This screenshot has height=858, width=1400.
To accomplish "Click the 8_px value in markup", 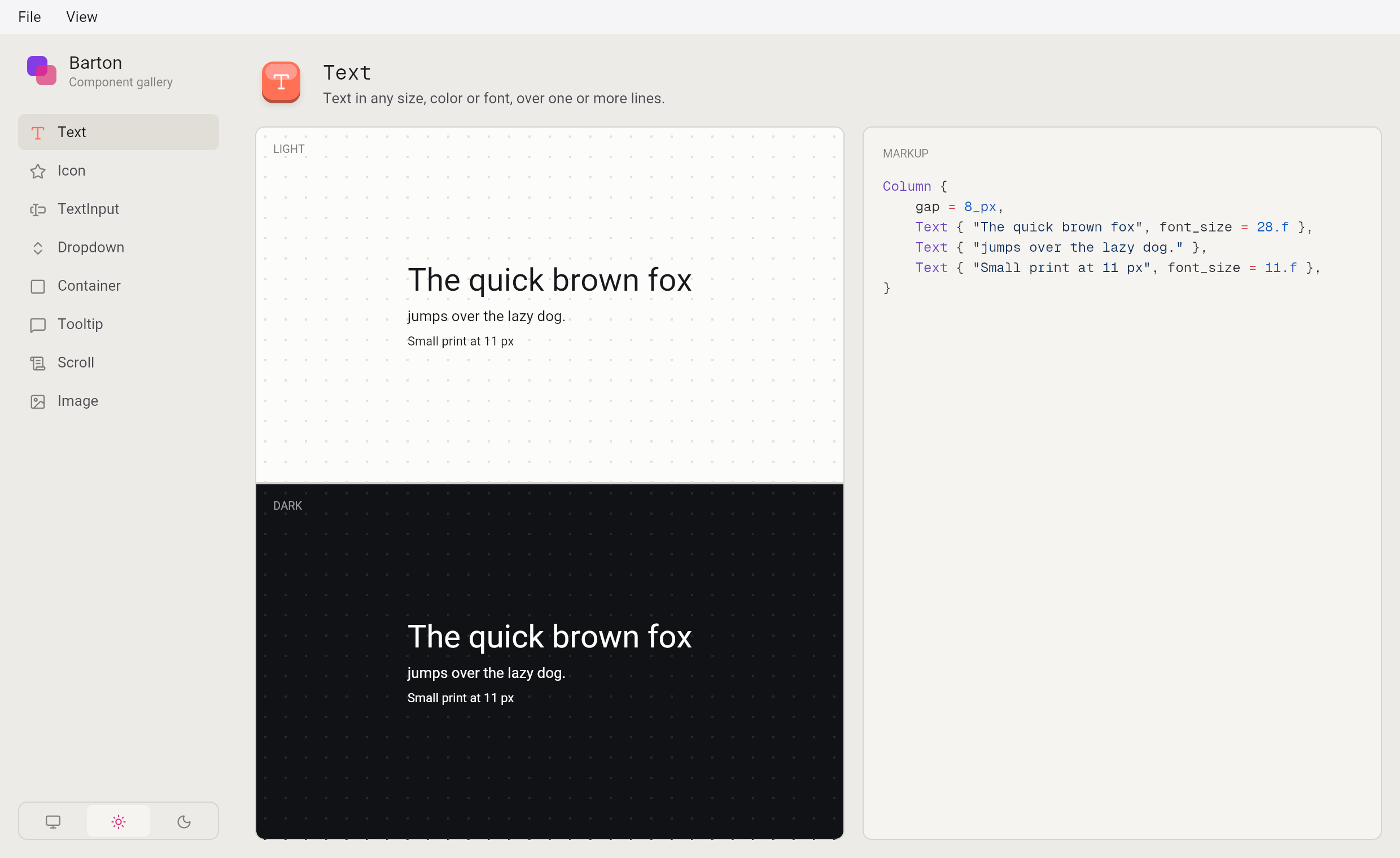I will [x=980, y=207].
